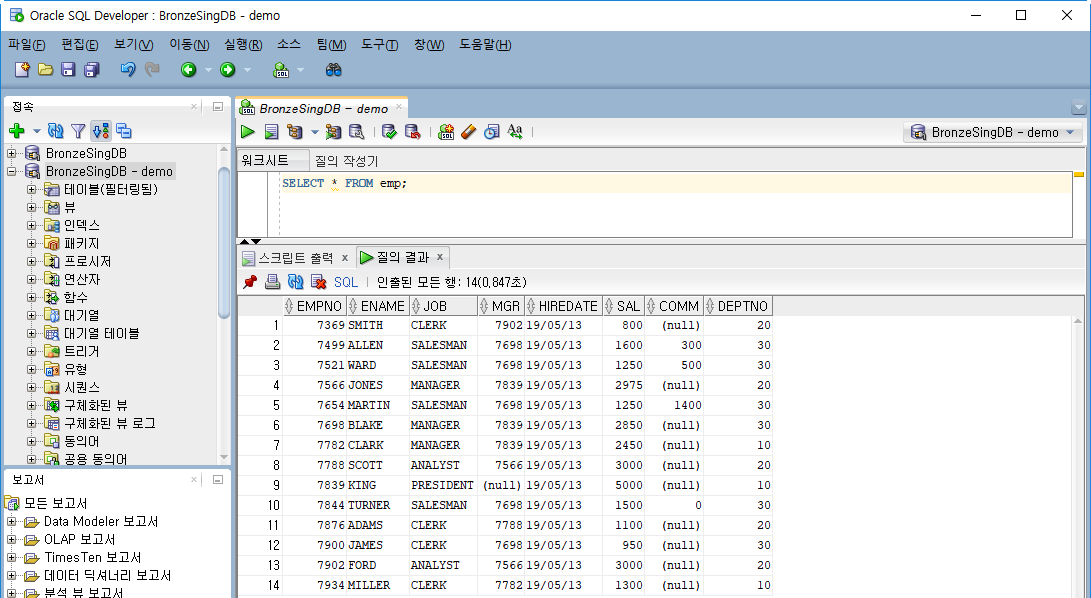Open the New Connection dropdown arrow
This screenshot has height=598, width=1091.
tap(36, 131)
